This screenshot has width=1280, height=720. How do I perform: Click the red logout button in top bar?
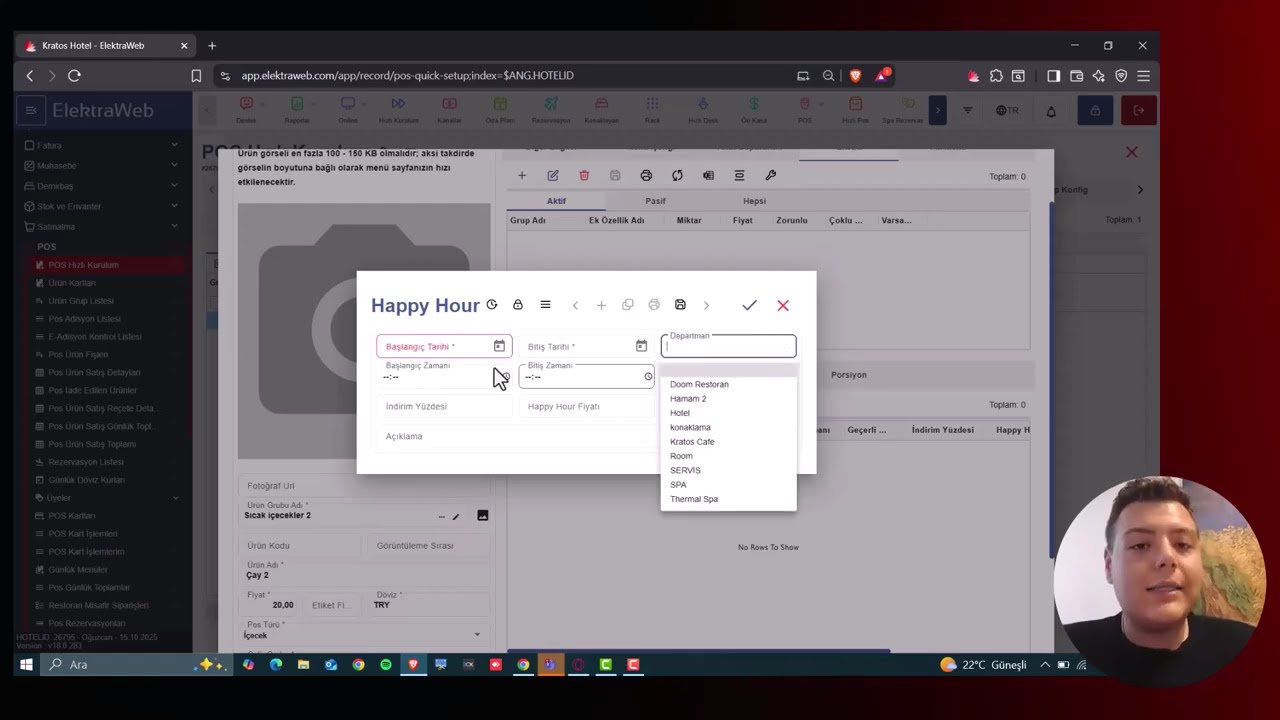(1138, 110)
